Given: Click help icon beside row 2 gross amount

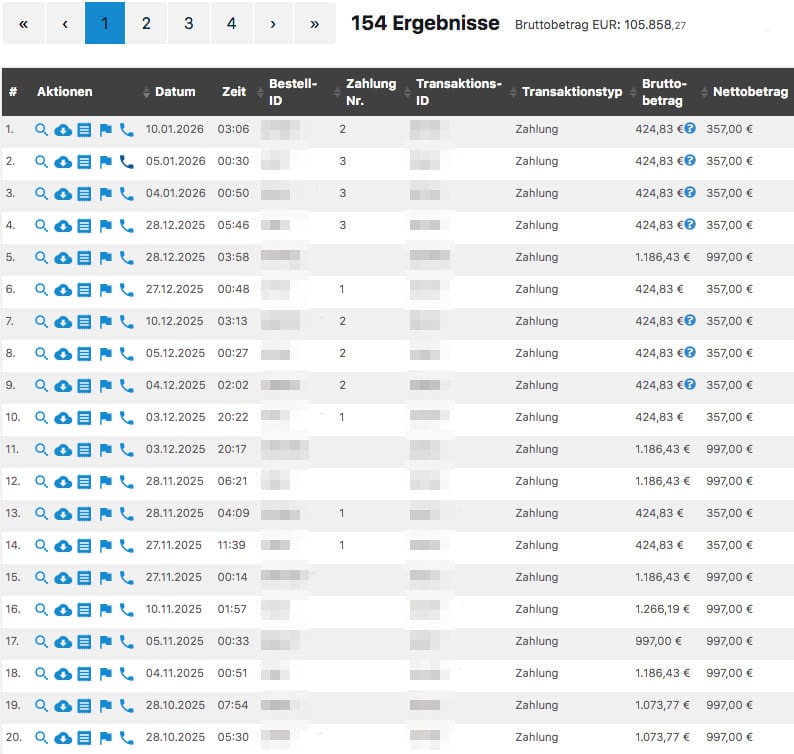Looking at the screenshot, I should coord(689,161).
